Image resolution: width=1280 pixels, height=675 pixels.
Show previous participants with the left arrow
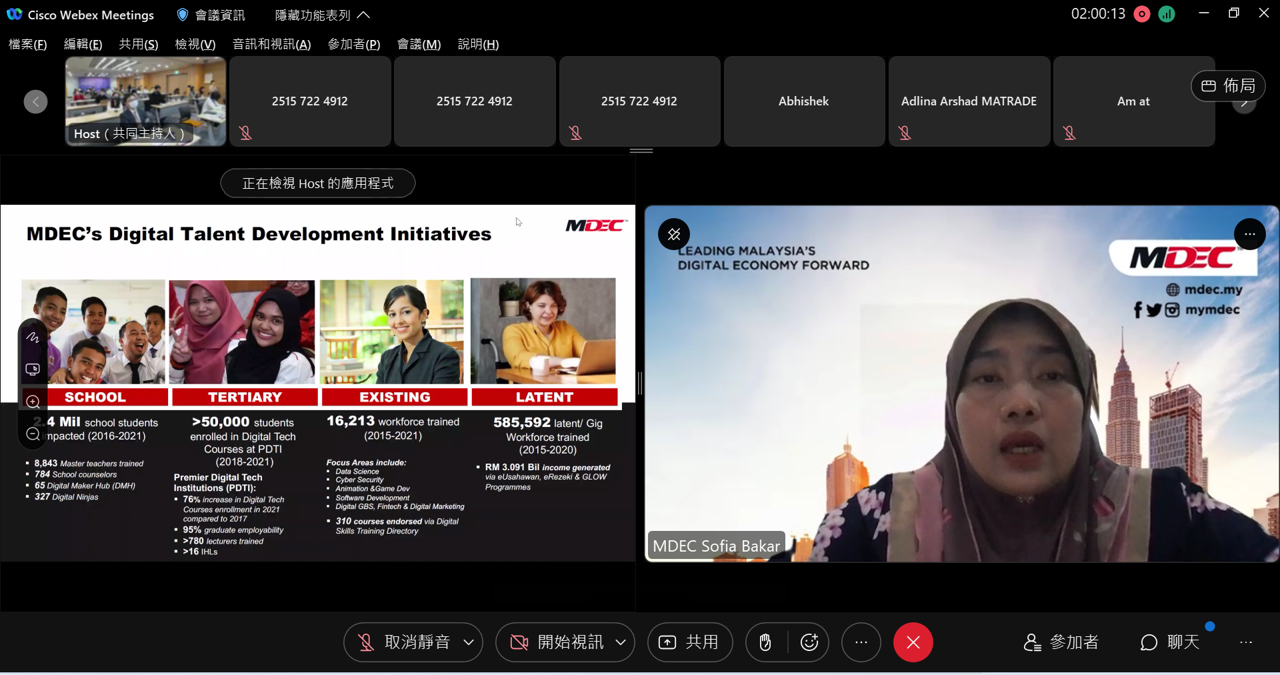click(36, 101)
